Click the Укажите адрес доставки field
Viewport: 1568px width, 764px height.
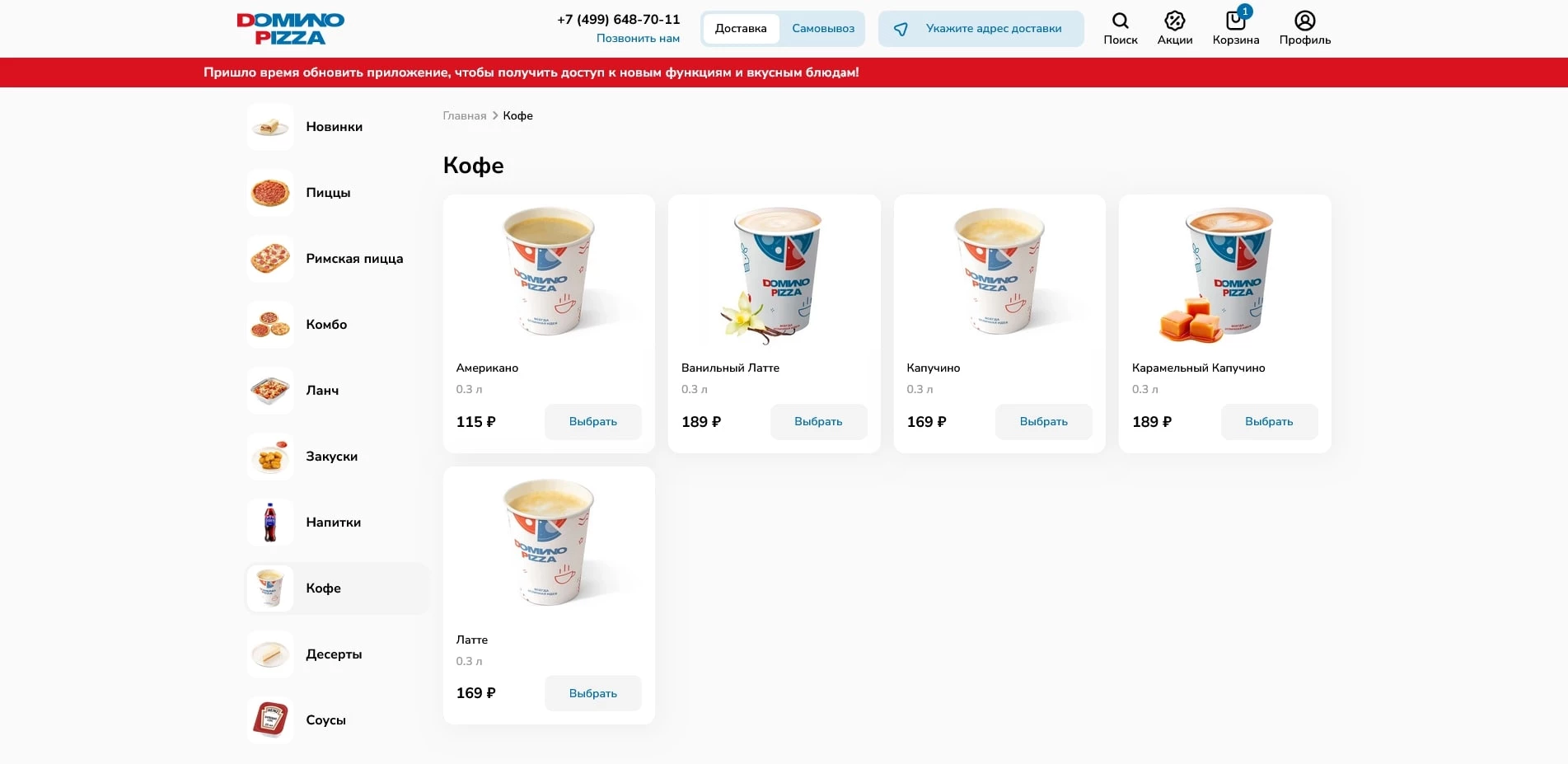pos(981,29)
